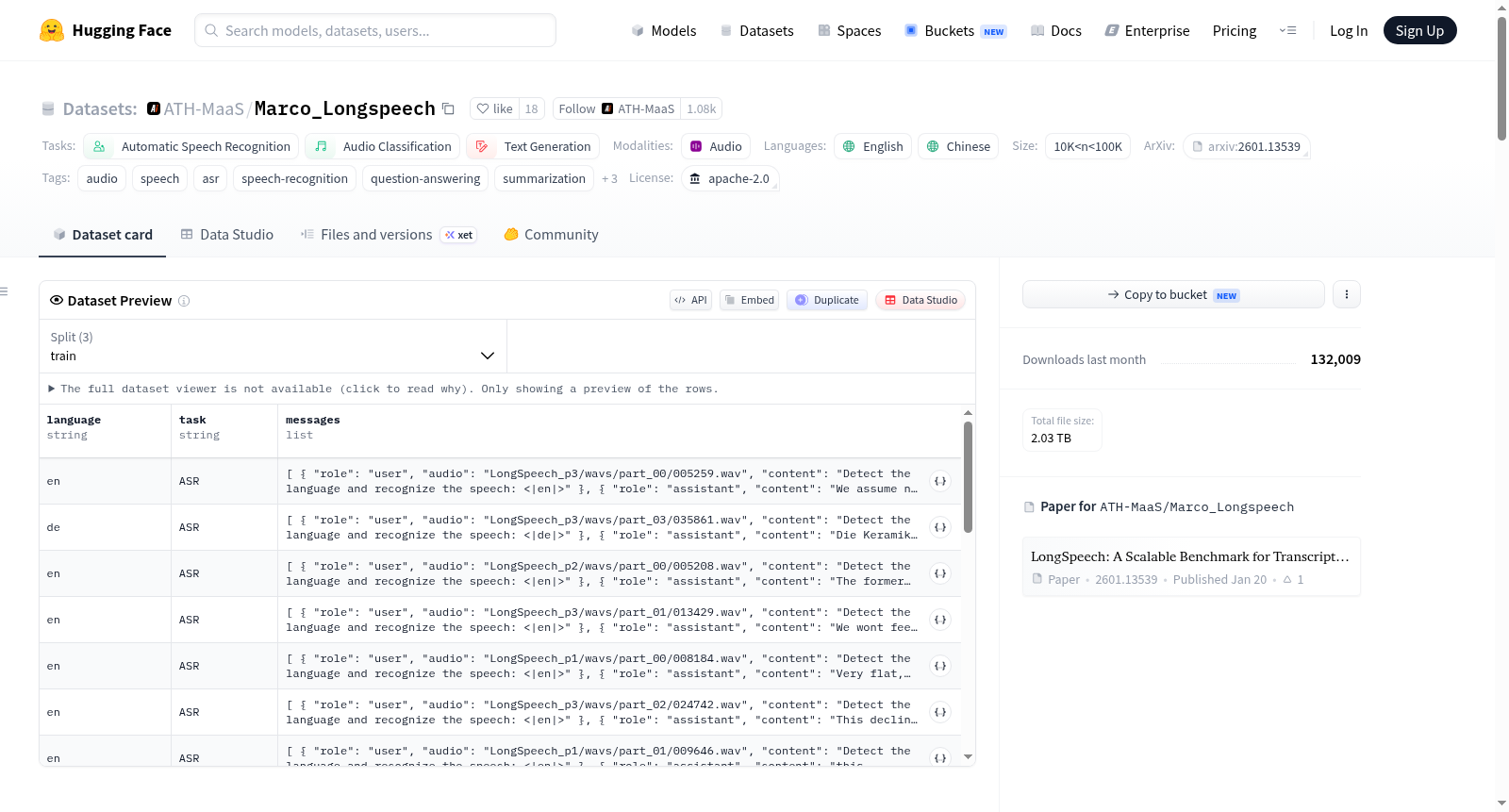Click the info icon beside Dataset Preview
This screenshot has width=1509, height=812.
184,301
